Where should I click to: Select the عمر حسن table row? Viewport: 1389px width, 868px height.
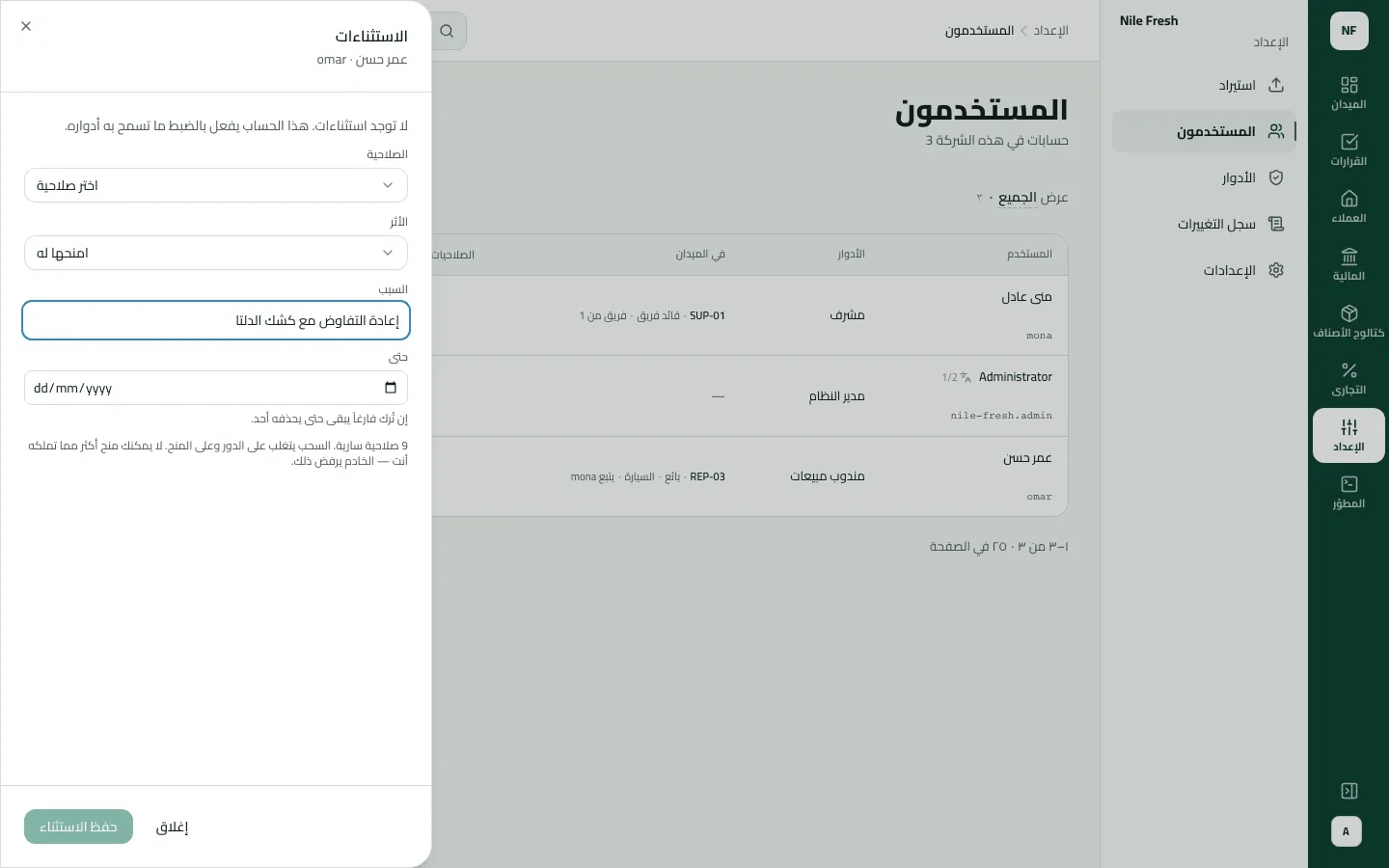[x=749, y=476]
